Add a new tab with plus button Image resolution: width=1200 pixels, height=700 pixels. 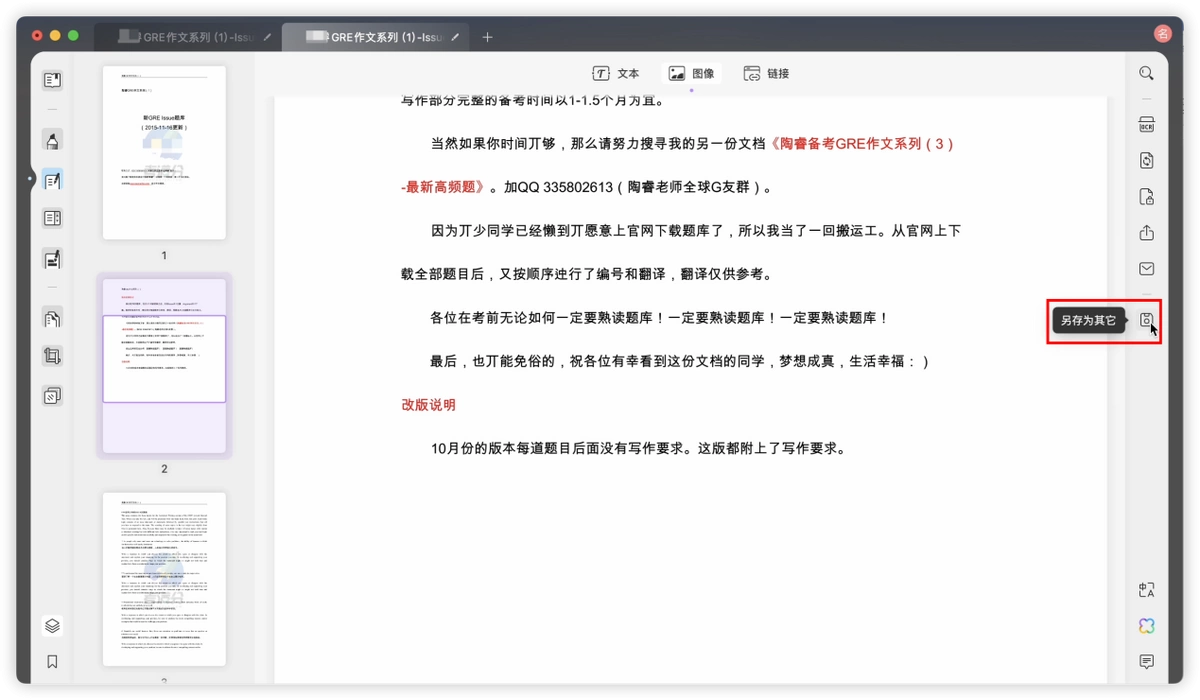pos(487,37)
